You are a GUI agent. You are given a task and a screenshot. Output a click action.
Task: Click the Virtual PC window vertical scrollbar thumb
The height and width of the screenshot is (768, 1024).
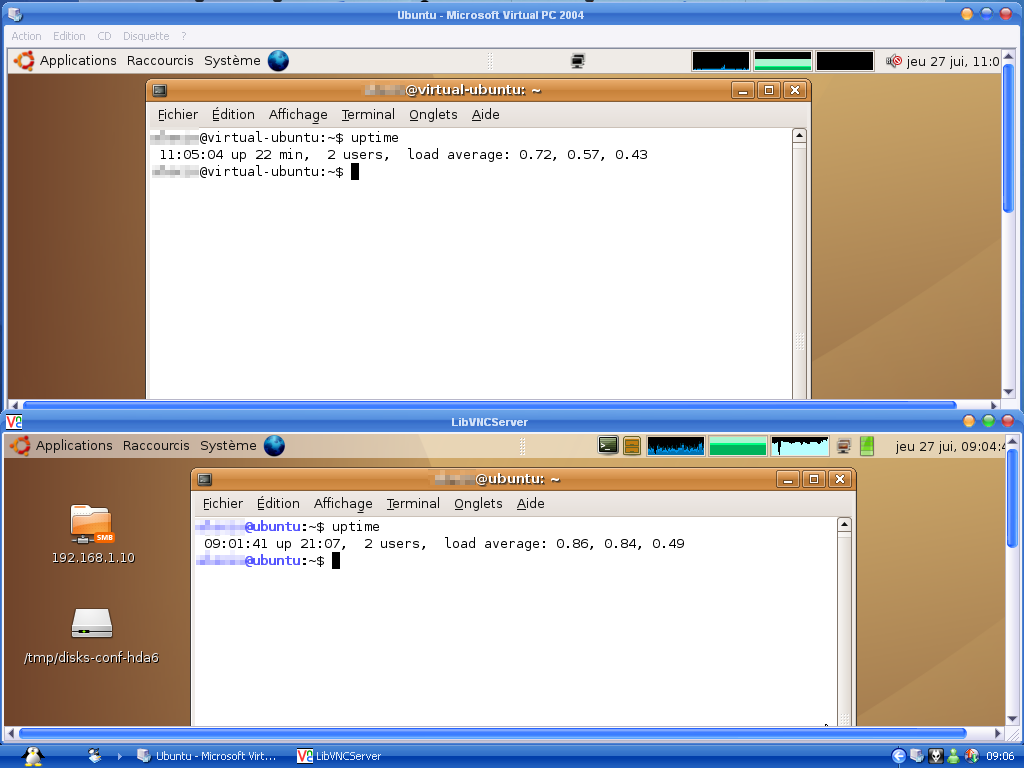pos(1008,138)
